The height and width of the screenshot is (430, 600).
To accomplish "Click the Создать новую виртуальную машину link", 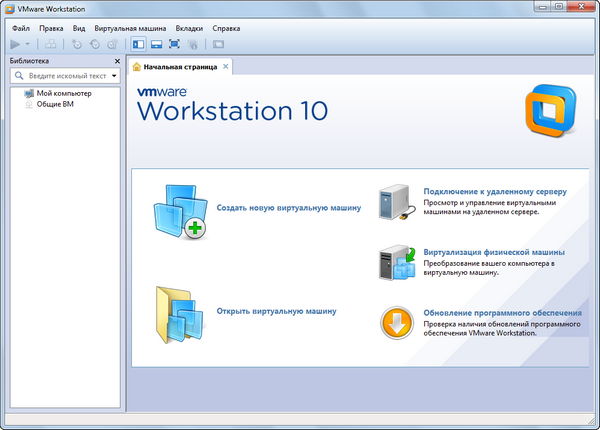I will (288, 207).
